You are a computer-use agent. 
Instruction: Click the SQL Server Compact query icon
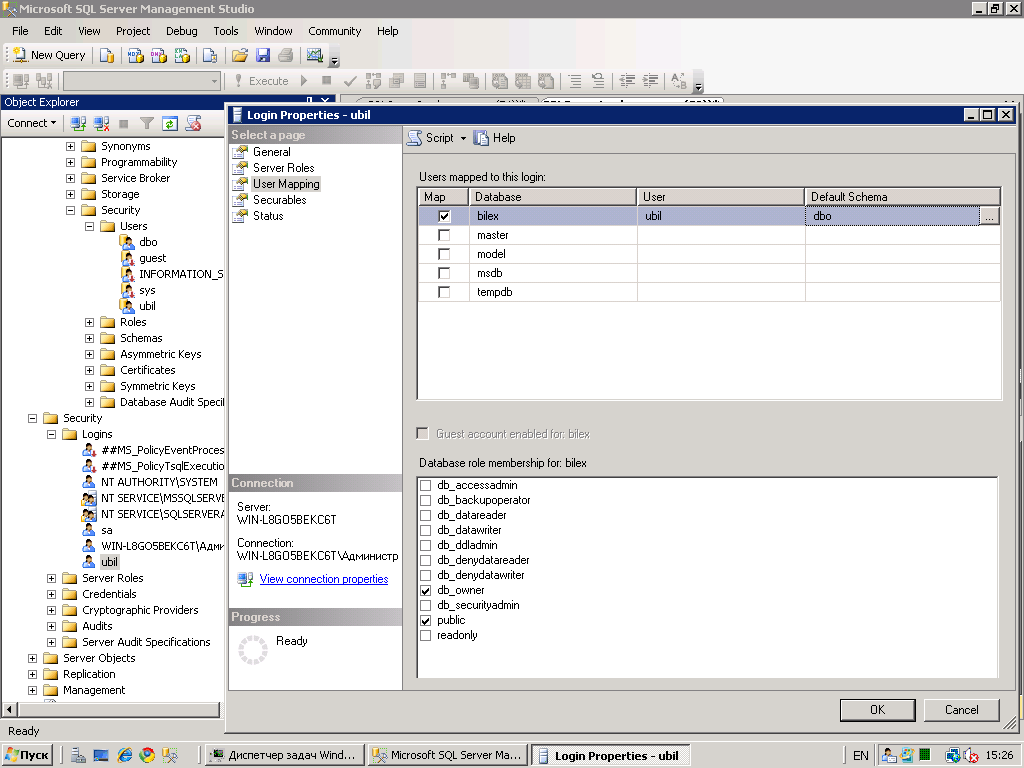point(210,56)
